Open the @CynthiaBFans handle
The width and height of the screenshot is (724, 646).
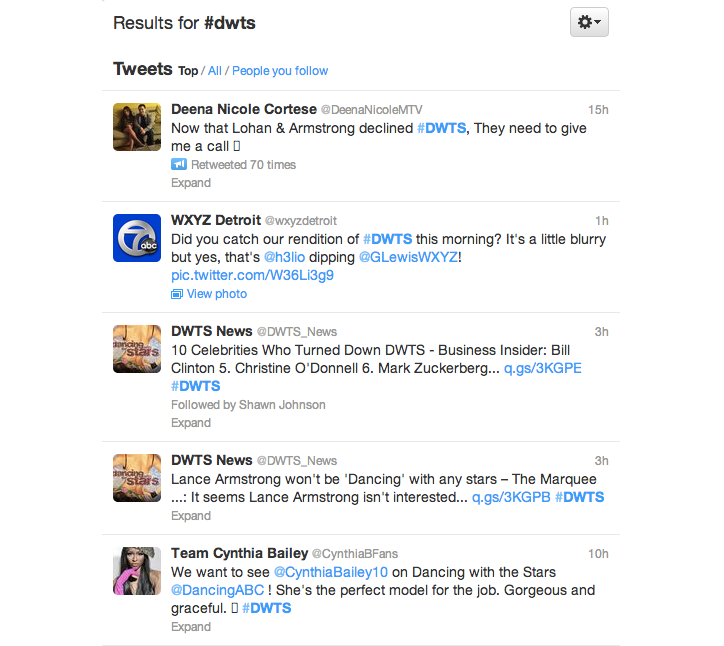pos(355,554)
